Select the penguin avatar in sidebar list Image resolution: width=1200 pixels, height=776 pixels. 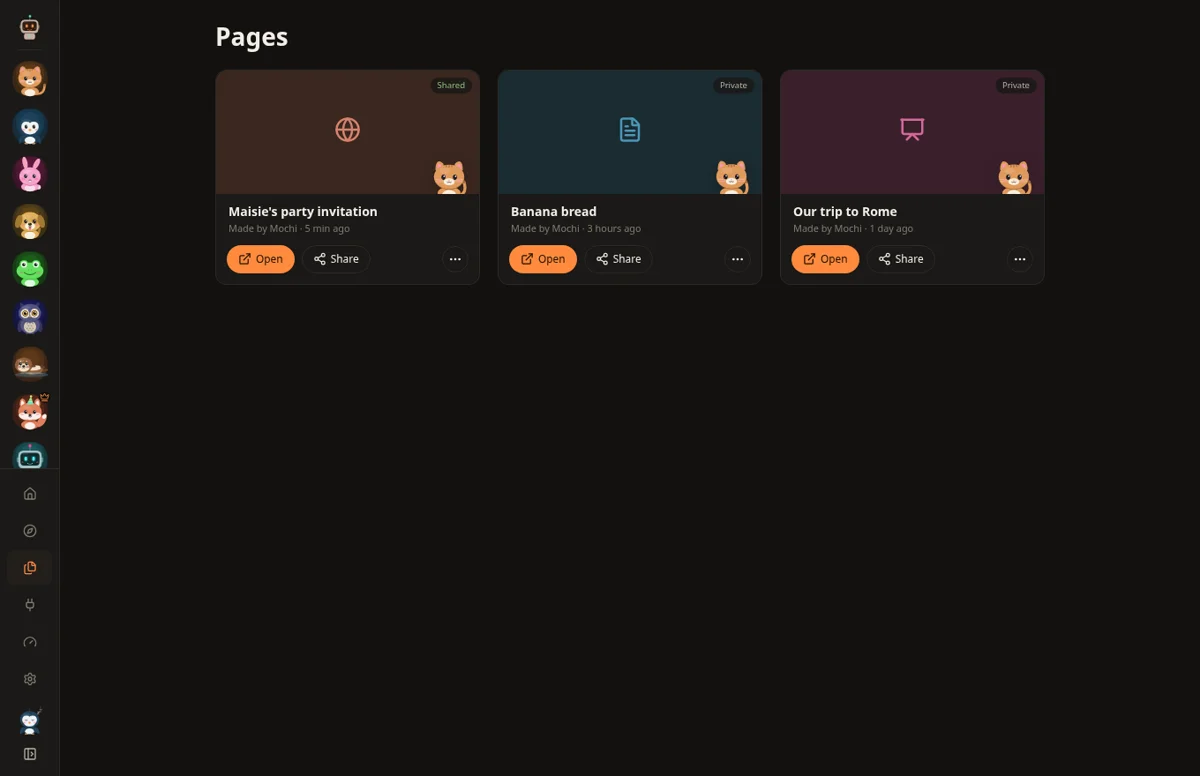click(x=30, y=127)
